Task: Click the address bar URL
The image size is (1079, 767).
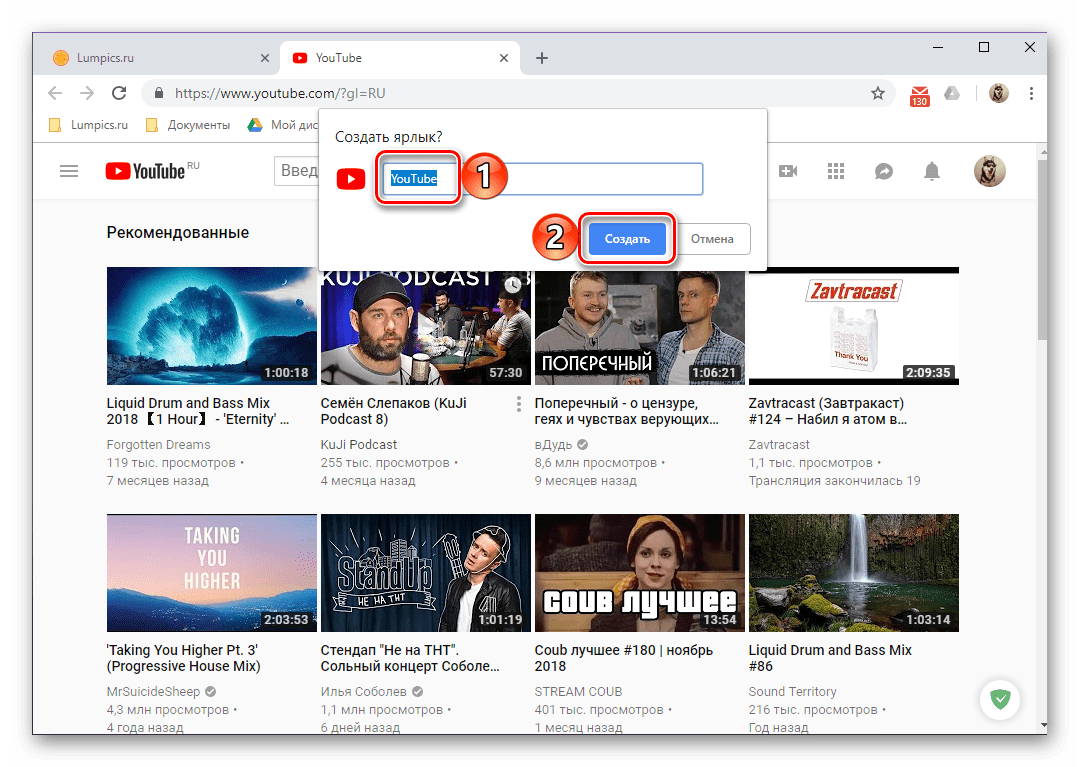Action: [279, 93]
